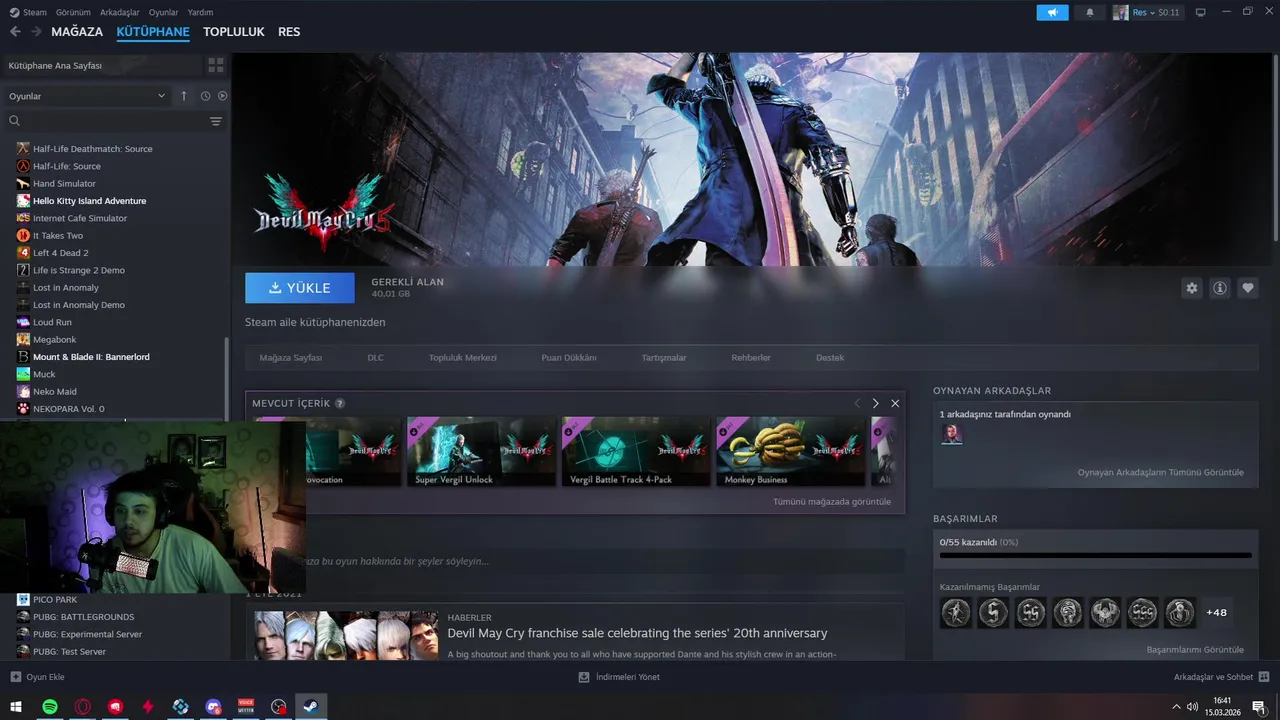Screen dimensions: 1280x720
Task: Open İndirmeleri Yönet downloads
Action: 619,677
